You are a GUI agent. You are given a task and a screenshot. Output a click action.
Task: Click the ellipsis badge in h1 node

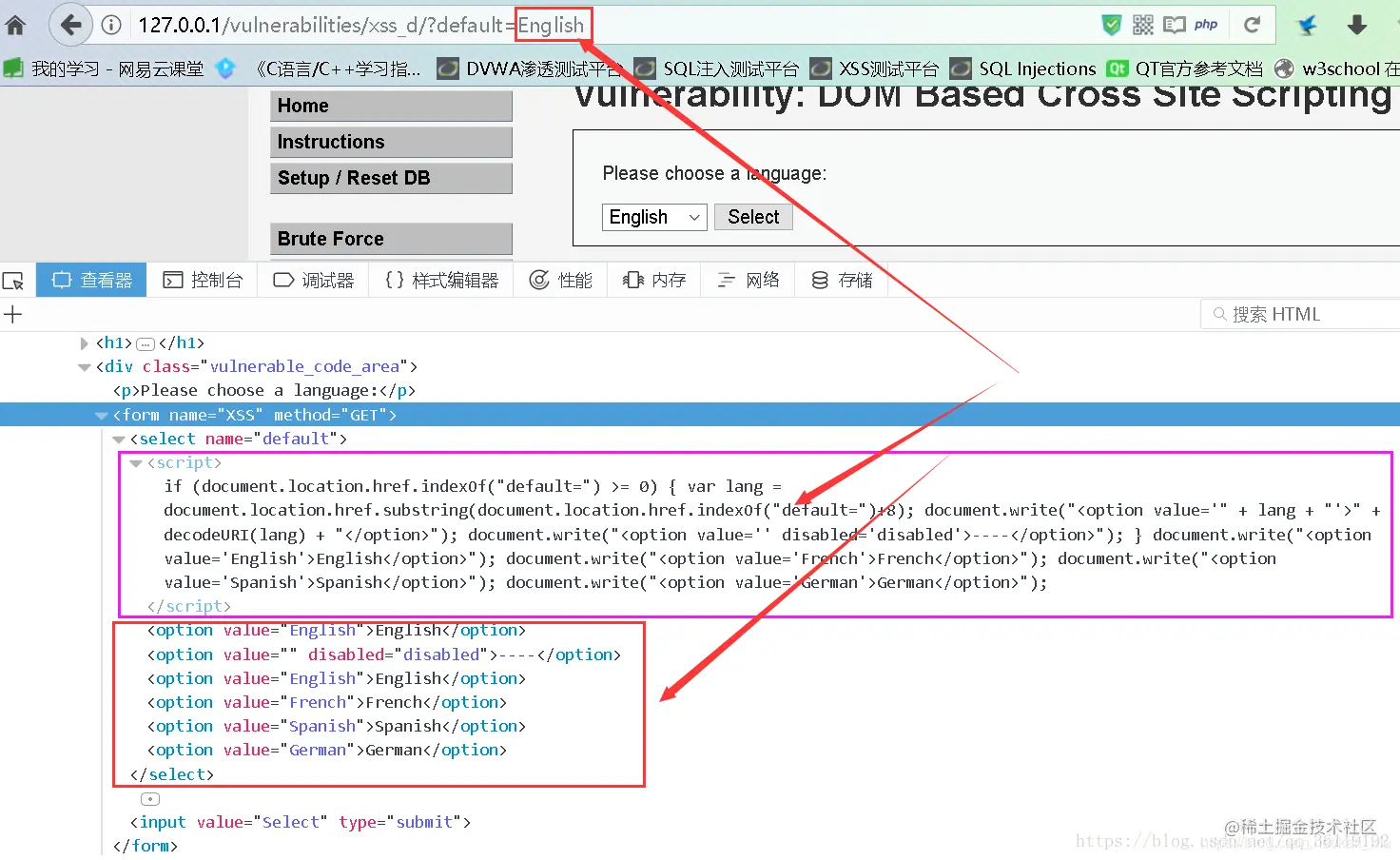click(x=146, y=344)
